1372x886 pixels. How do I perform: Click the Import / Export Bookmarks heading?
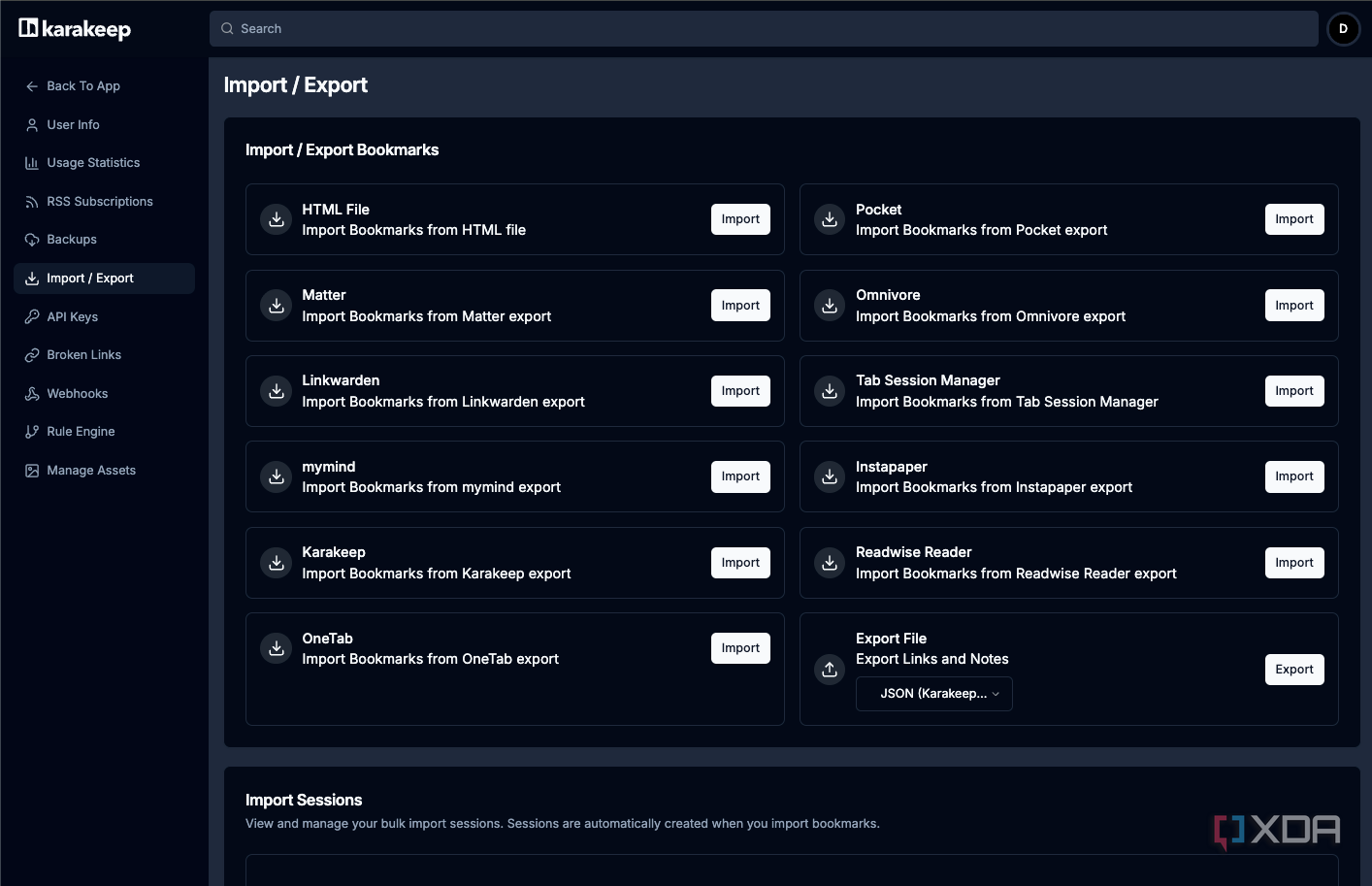coord(343,150)
